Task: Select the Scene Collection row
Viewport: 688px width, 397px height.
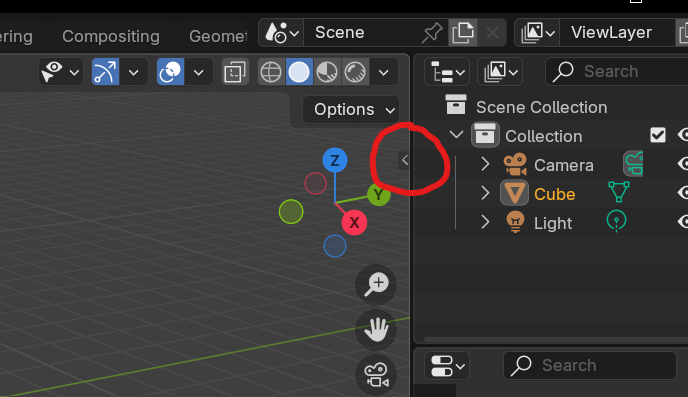Action: 541,107
